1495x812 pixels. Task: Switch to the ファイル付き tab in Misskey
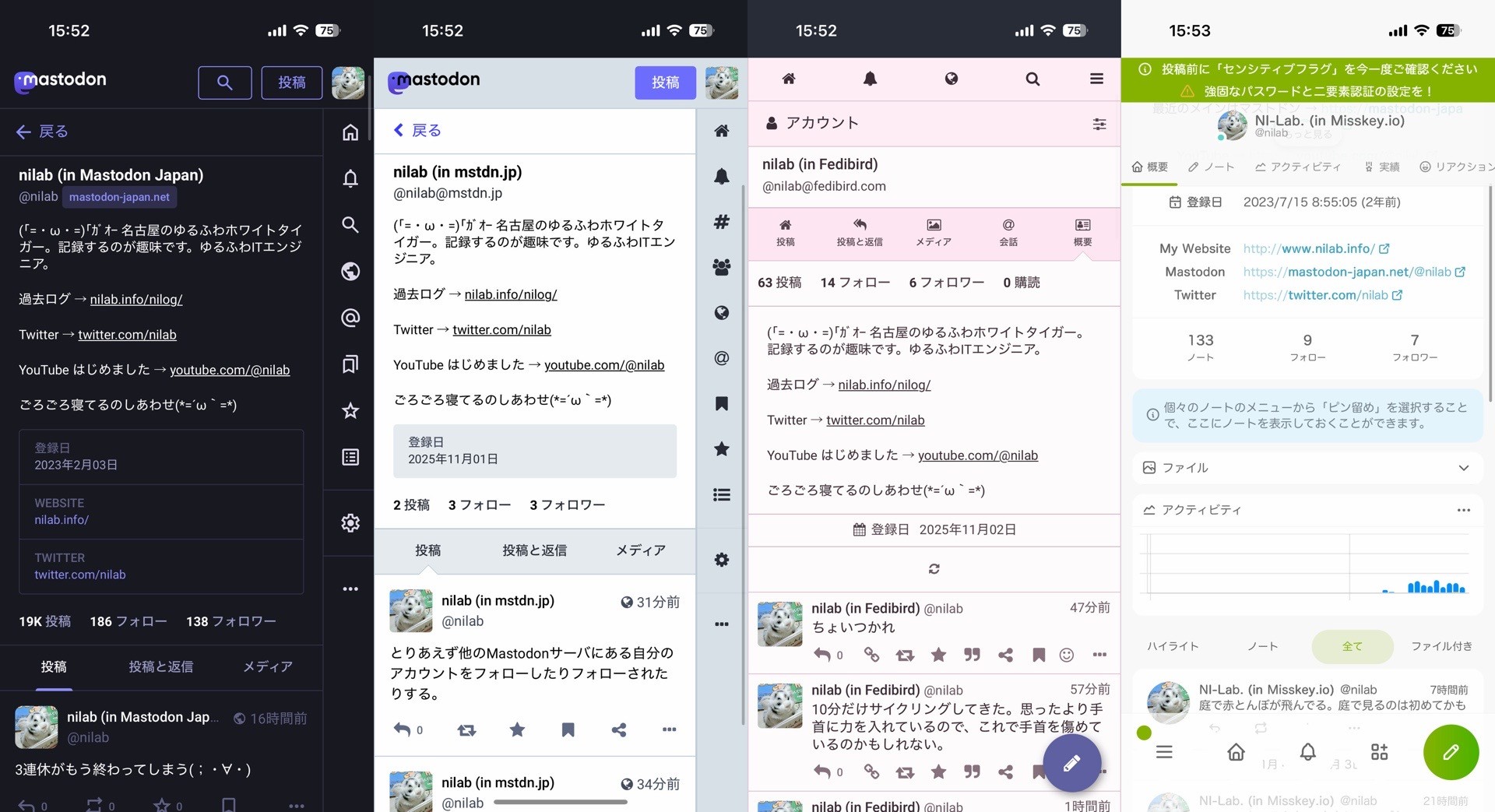1441,646
